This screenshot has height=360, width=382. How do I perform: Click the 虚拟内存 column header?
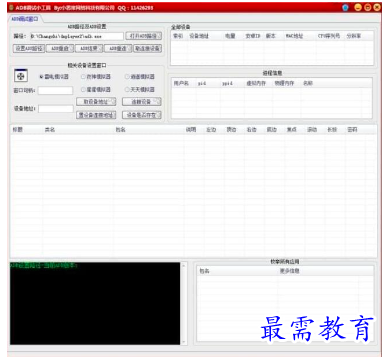(256, 83)
